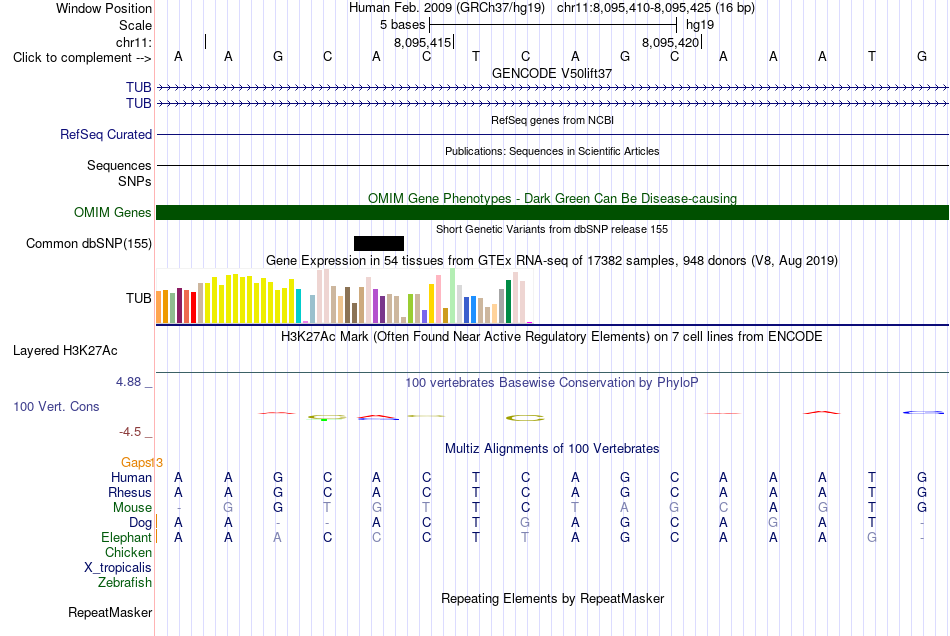
Task: Click the chr11: ruler label
Action: pos(133,42)
